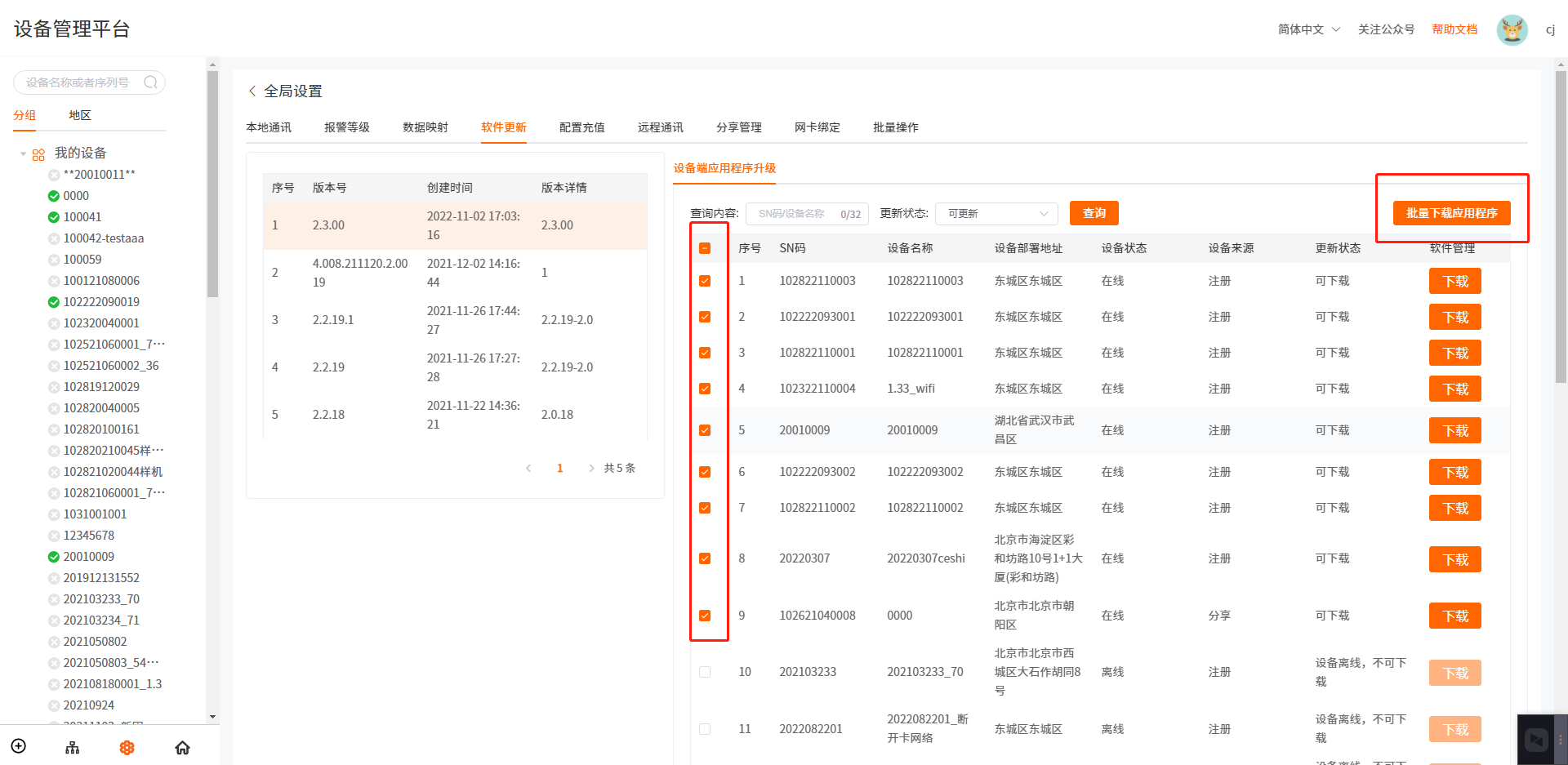
Task: Click the sidebar vertical scrollbar
Action: [212, 184]
